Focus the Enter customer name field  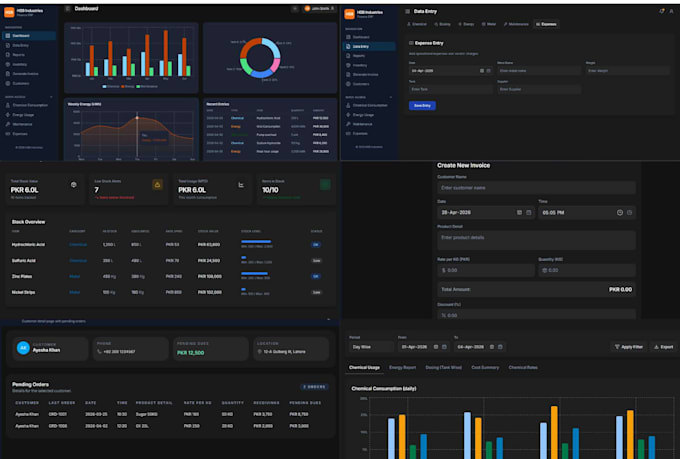[536, 188]
